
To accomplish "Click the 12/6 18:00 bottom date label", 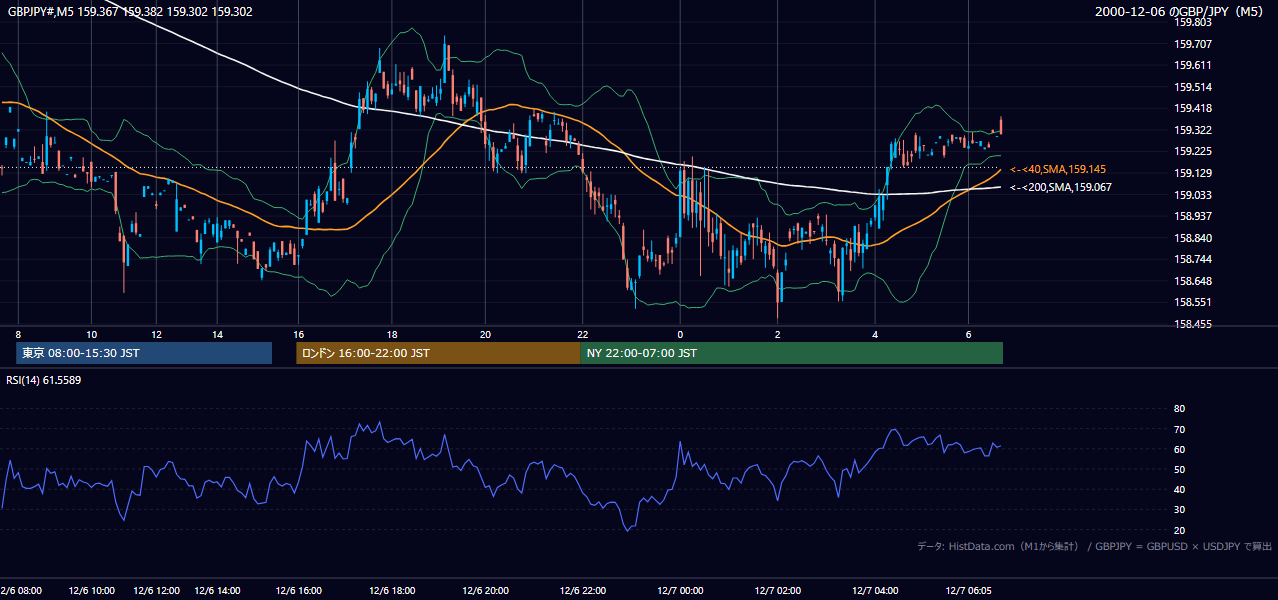I will click(393, 591).
